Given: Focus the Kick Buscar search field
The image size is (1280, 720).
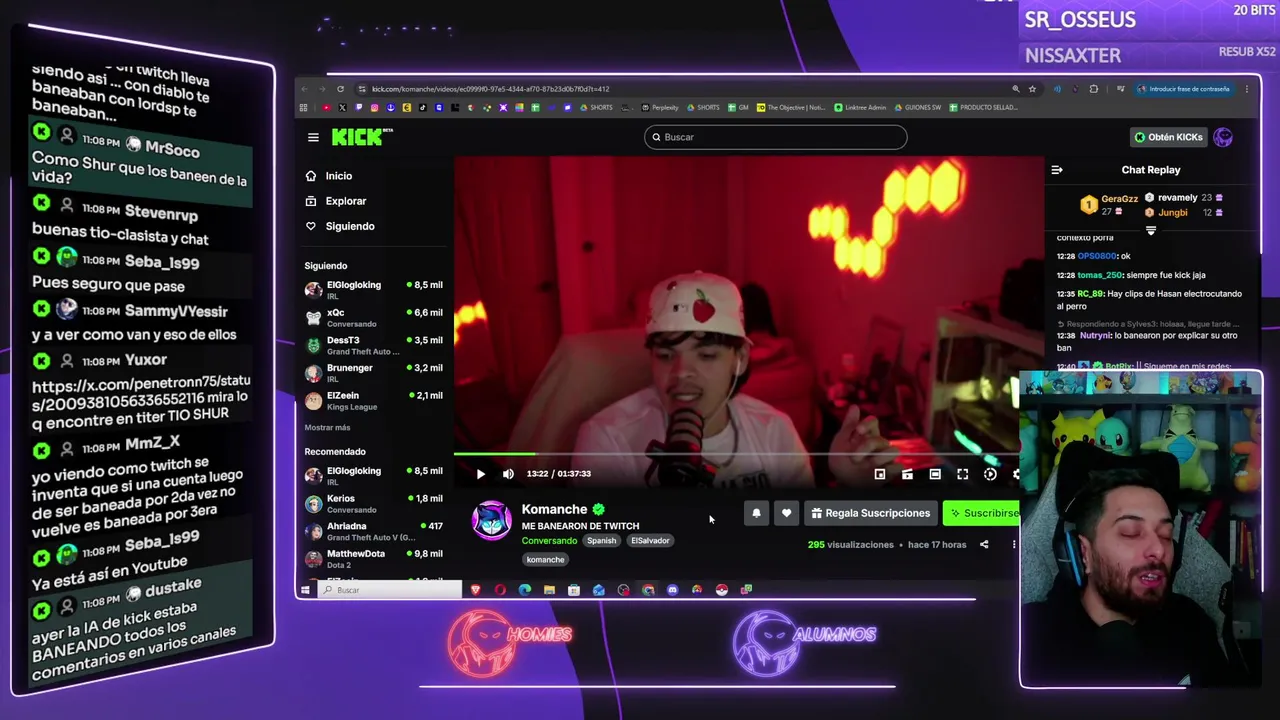Looking at the screenshot, I should pyautogui.click(x=775, y=137).
